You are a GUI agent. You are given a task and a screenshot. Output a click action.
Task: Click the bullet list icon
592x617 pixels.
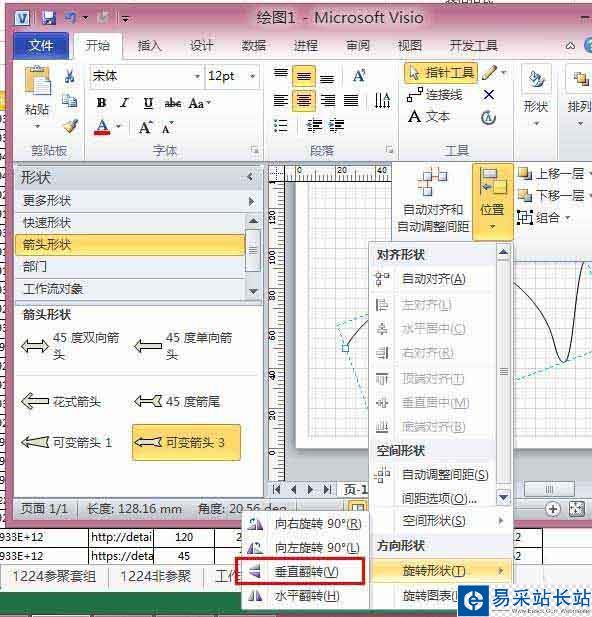pos(281,126)
